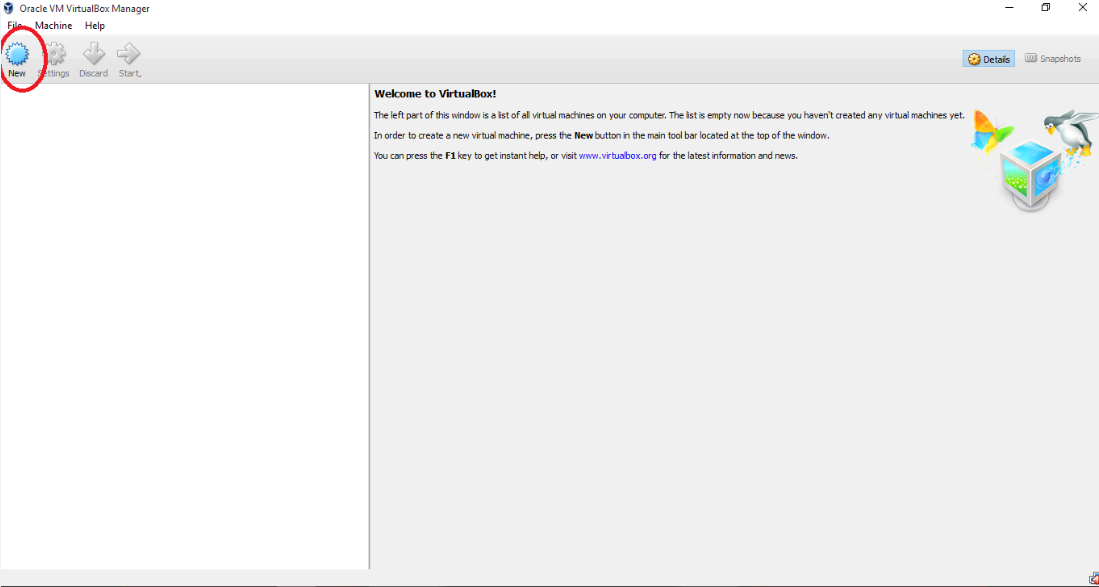Open the Machine menu
The image size is (1099, 587).
tap(53, 26)
